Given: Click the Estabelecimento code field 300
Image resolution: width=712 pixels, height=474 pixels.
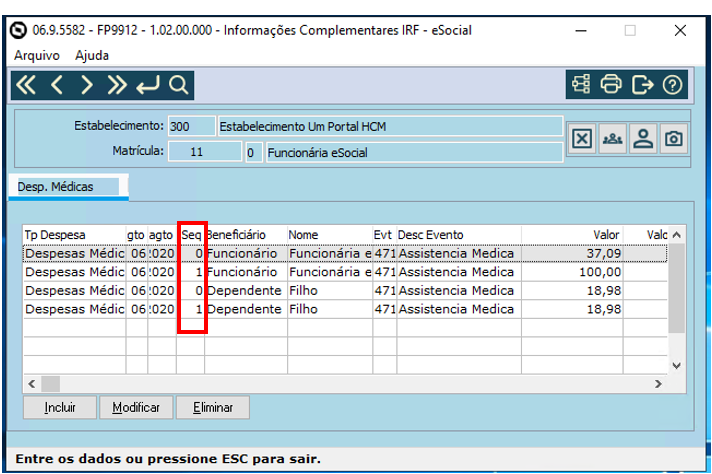Looking at the screenshot, I should click(191, 126).
